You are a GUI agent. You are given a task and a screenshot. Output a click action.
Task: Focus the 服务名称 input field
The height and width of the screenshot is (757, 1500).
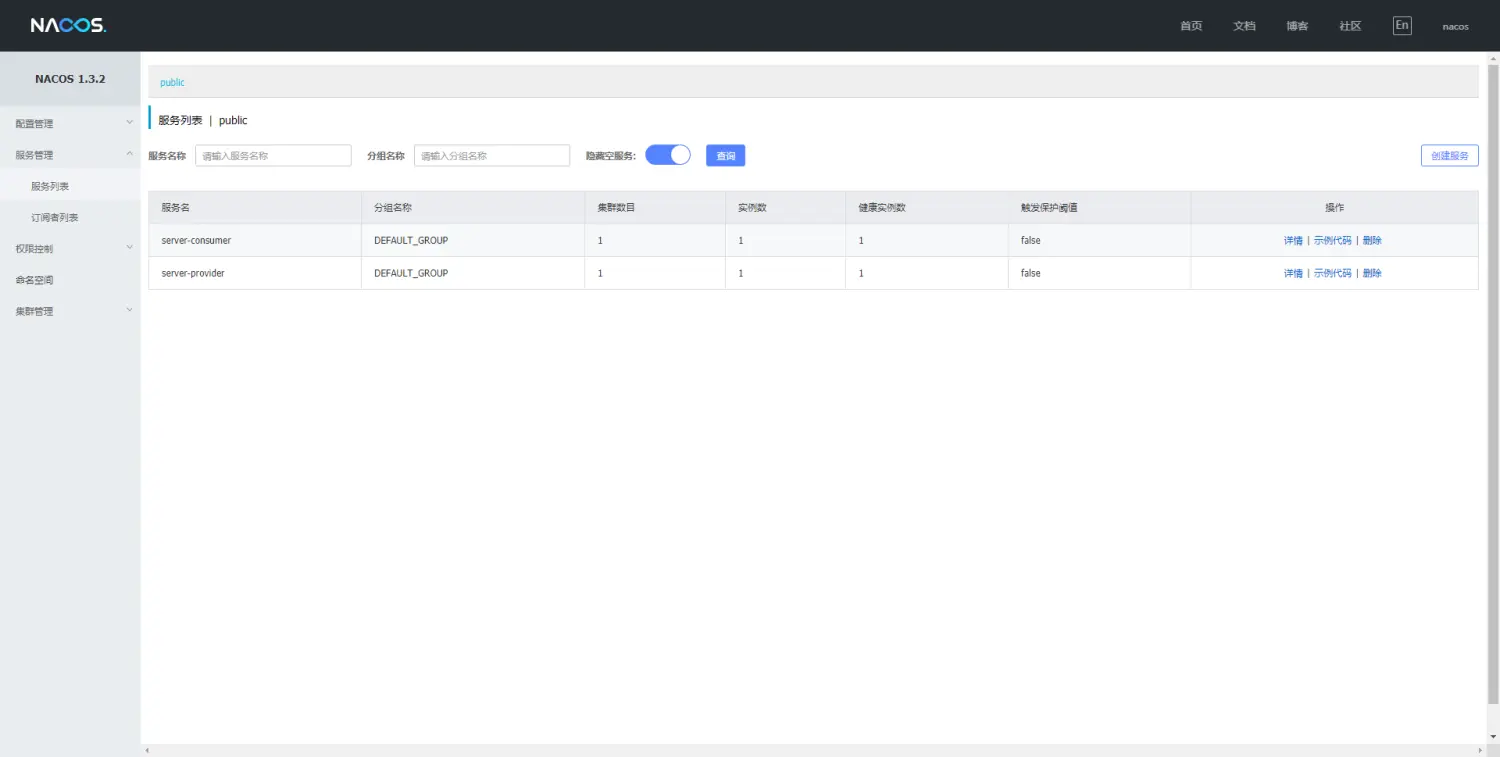coord(273,155)
